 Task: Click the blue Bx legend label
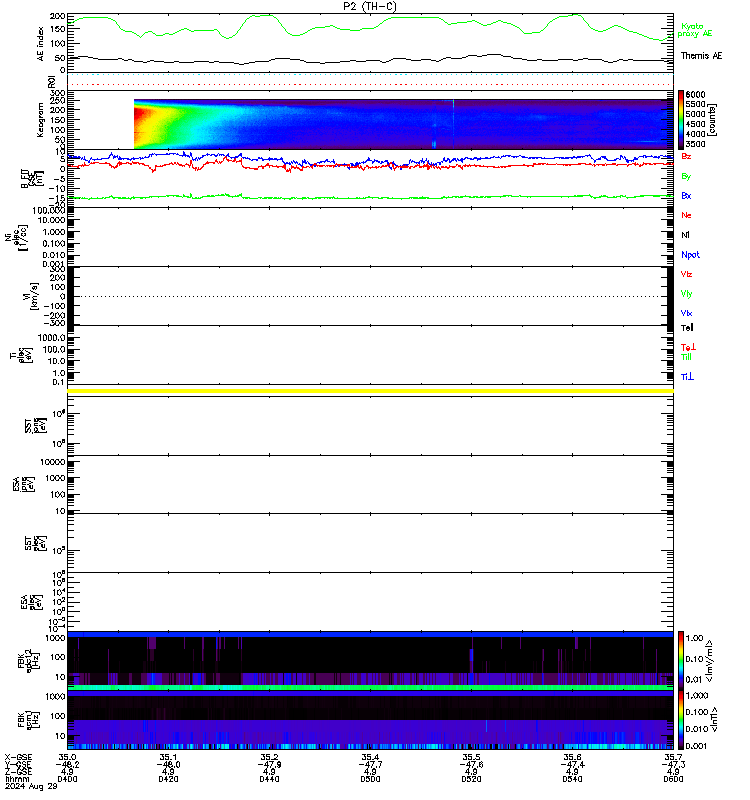(686, 195)
